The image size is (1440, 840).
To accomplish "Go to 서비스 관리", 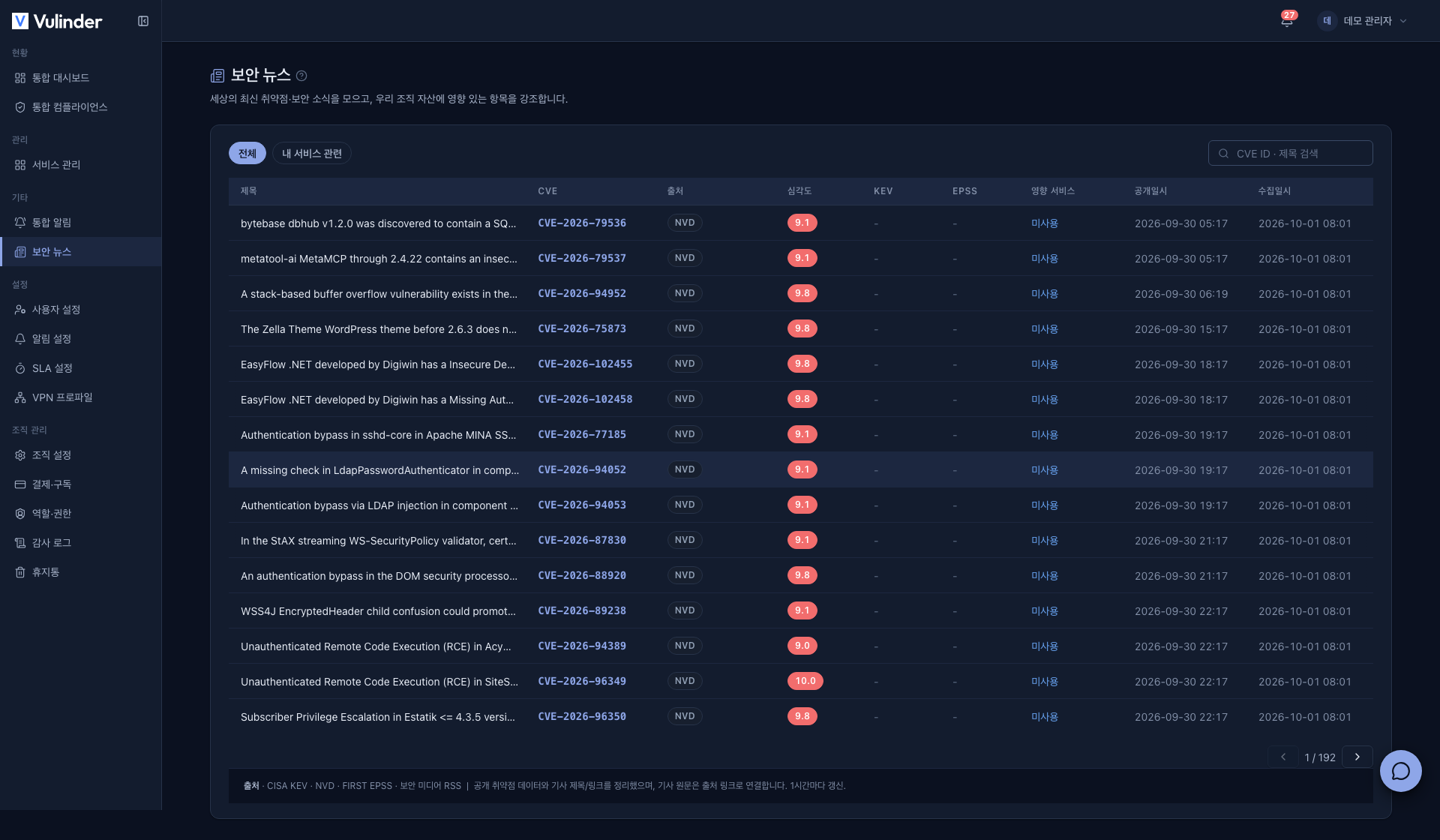I will (x=80, y=165).
